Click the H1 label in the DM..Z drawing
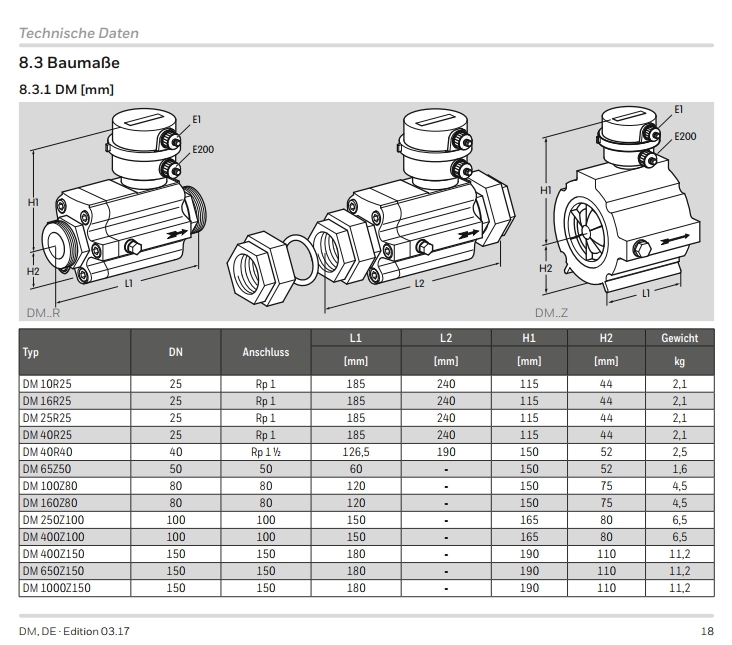 point(546,190)
